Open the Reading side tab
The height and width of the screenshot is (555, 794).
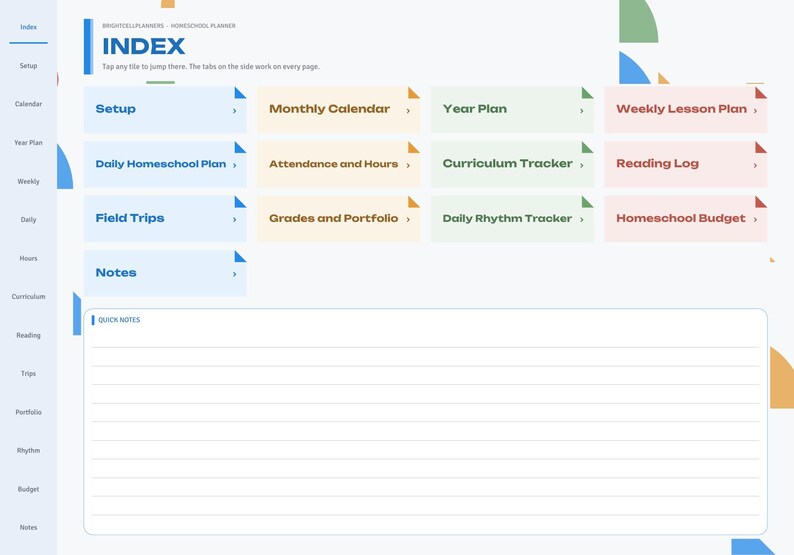(28, 335)
